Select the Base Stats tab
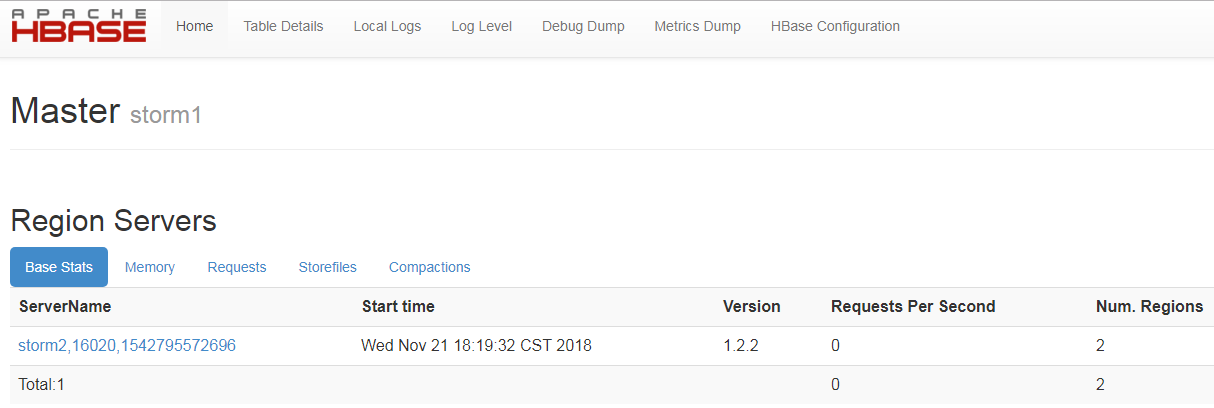This screenshot has width=1214, height=408. click(x=59, y=267)
